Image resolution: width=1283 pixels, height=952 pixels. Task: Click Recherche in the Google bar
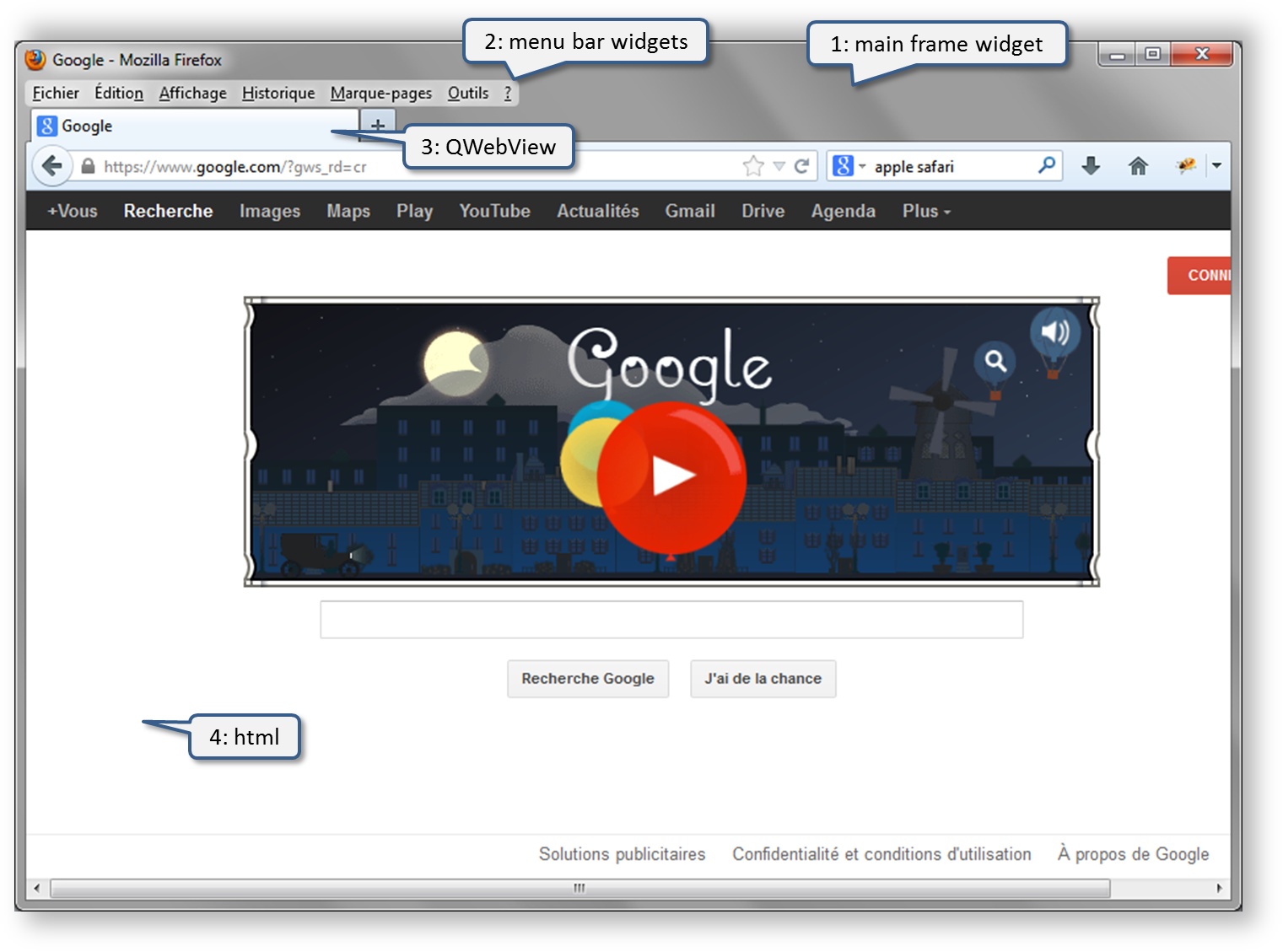point(168,211)
